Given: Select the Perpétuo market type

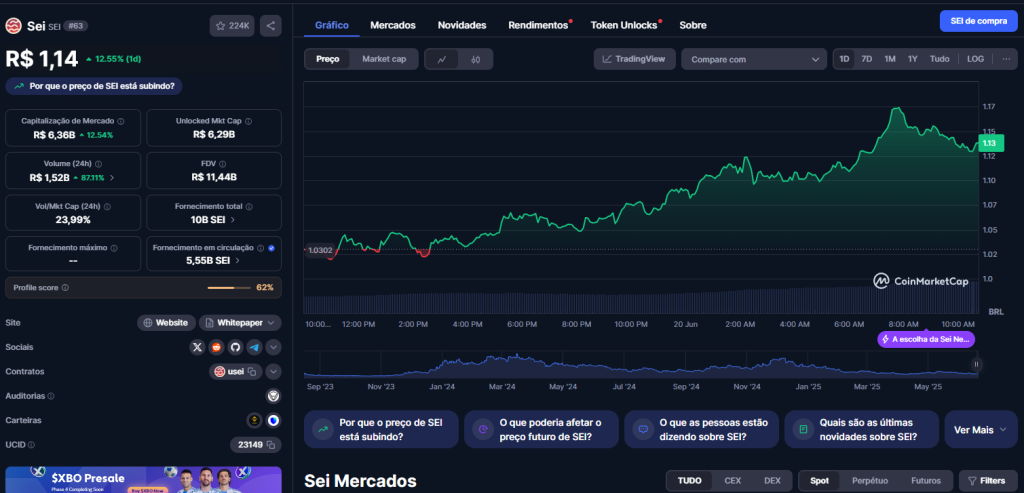Looking at the screenshot, I should [x=871, y=481].
